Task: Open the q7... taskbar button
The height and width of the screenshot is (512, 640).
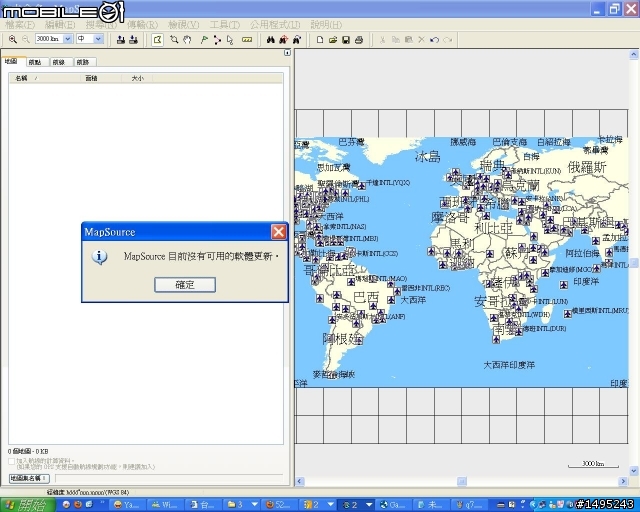Action: (x=469, y=505)
